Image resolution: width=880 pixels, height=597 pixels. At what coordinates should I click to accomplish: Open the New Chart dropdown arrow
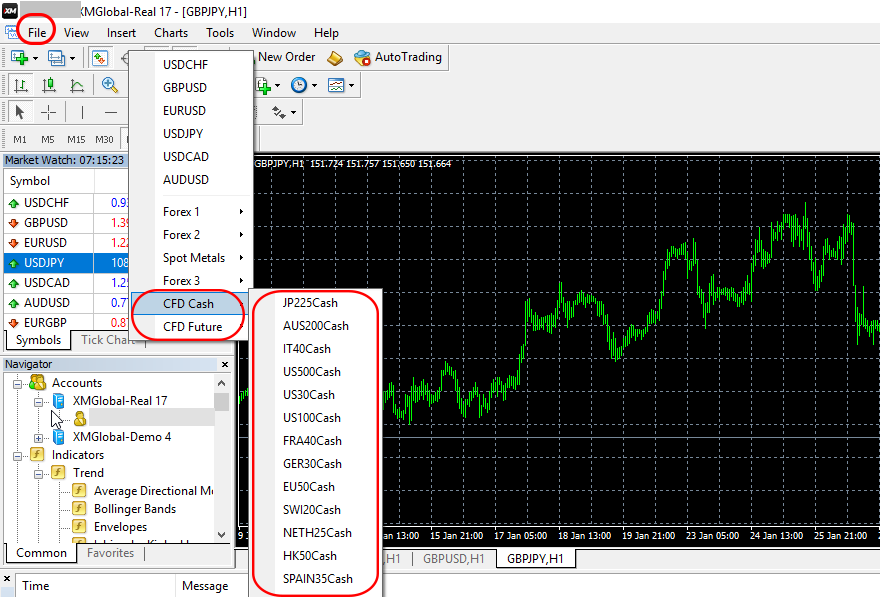coord(35,58)
